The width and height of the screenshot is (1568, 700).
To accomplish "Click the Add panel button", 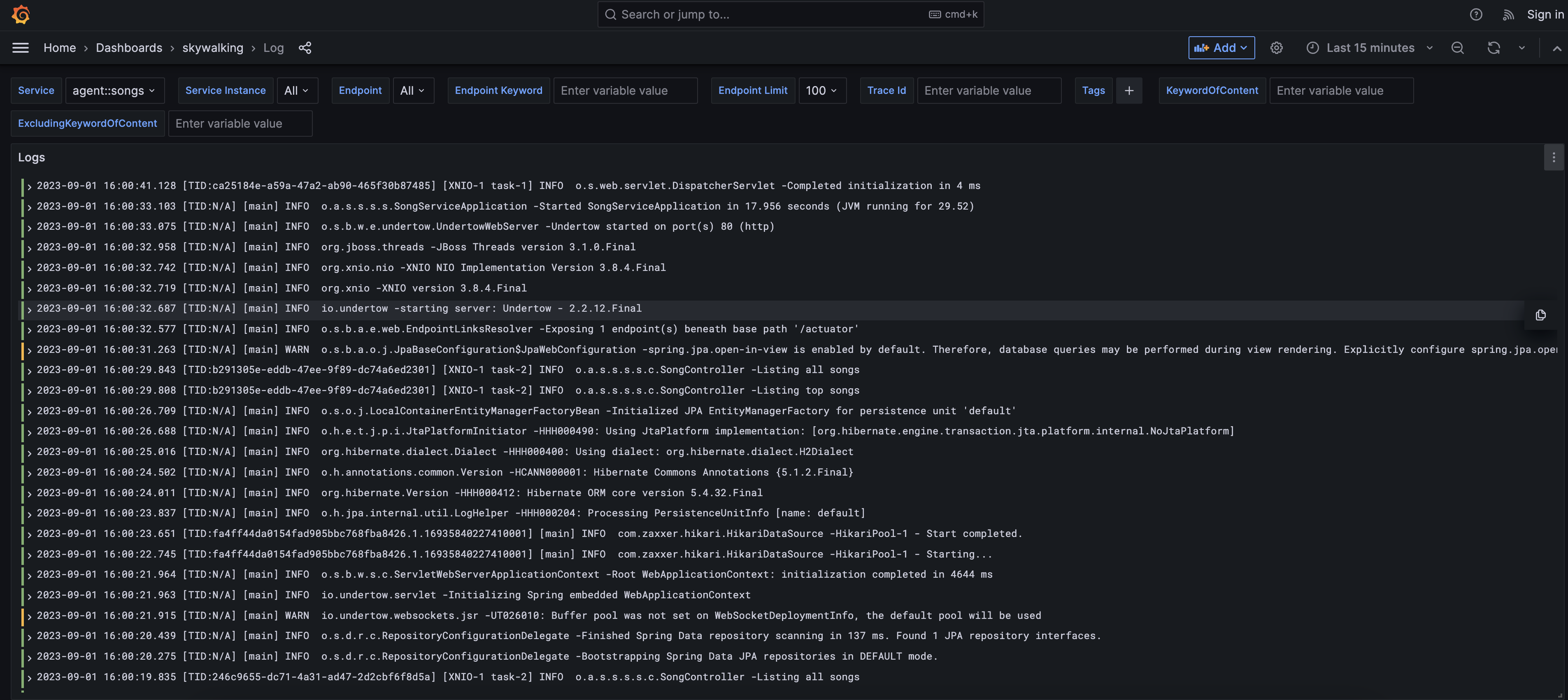I will click(1221, 47).
